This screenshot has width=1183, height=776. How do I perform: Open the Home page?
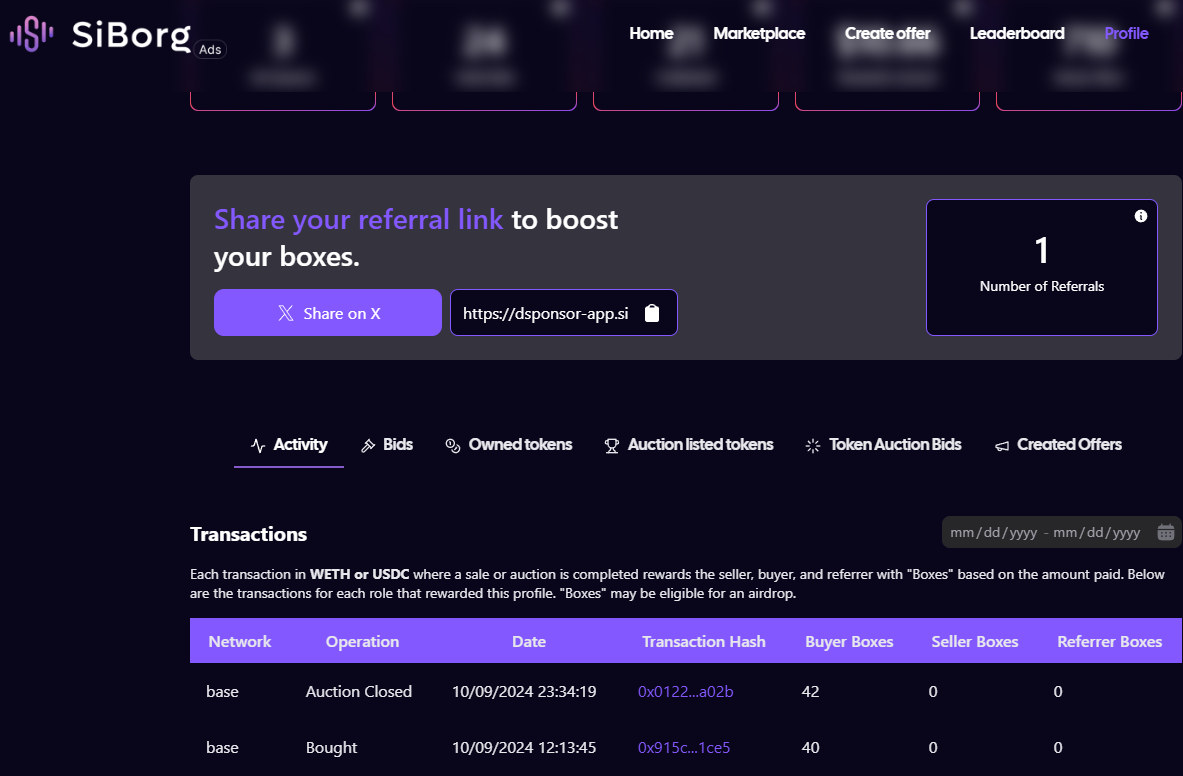pos(651,33)
